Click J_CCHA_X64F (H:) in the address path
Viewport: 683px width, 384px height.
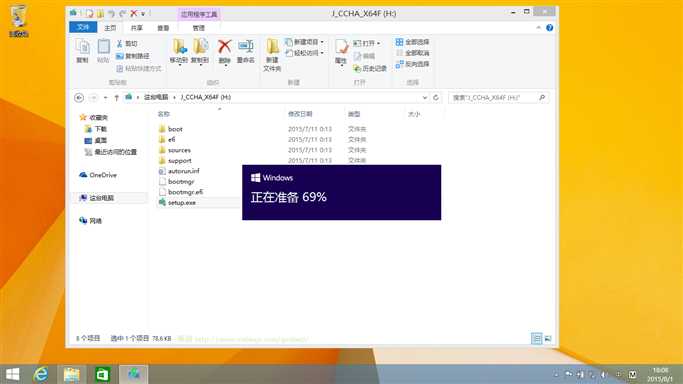pyautogui.click(x=206, y=97)
